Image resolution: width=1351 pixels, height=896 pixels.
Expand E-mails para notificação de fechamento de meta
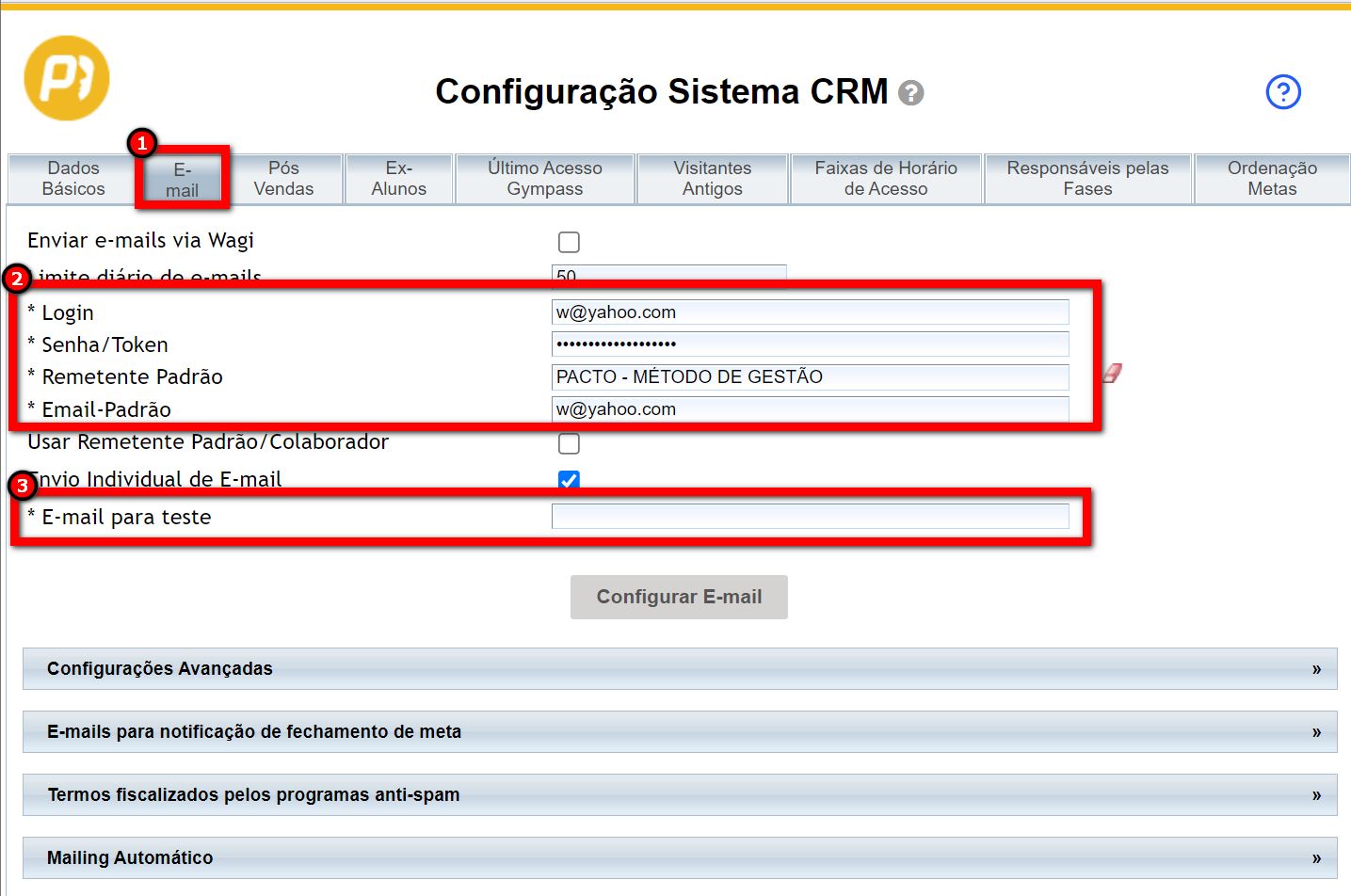(x=679, y=731)
